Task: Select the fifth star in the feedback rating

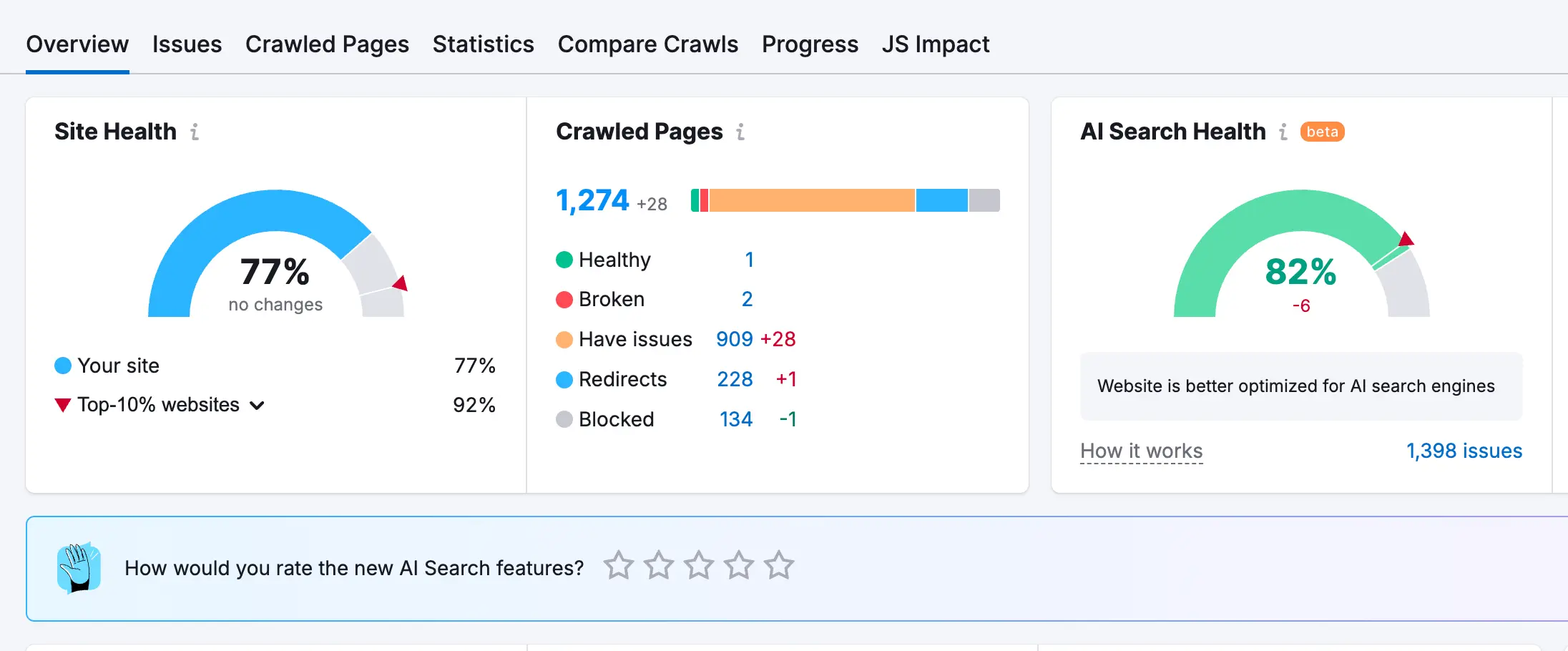Action: coord(780,565)
